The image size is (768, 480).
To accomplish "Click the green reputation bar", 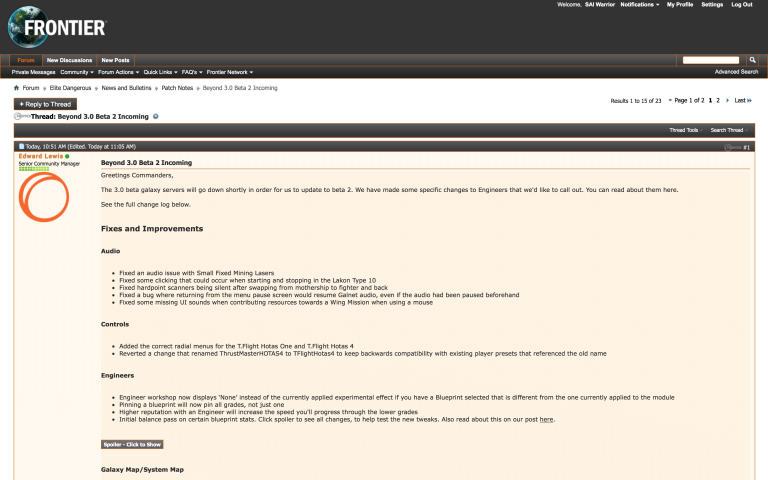I will pyautogui.click(x=34, y=169).
